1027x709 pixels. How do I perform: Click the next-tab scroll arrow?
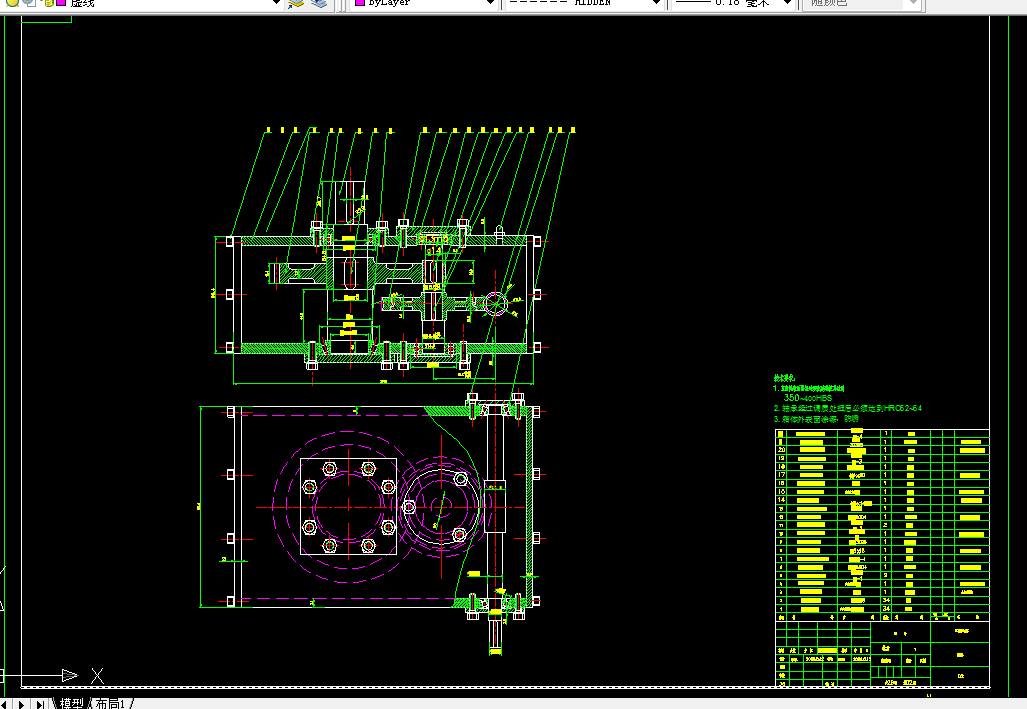21,704
